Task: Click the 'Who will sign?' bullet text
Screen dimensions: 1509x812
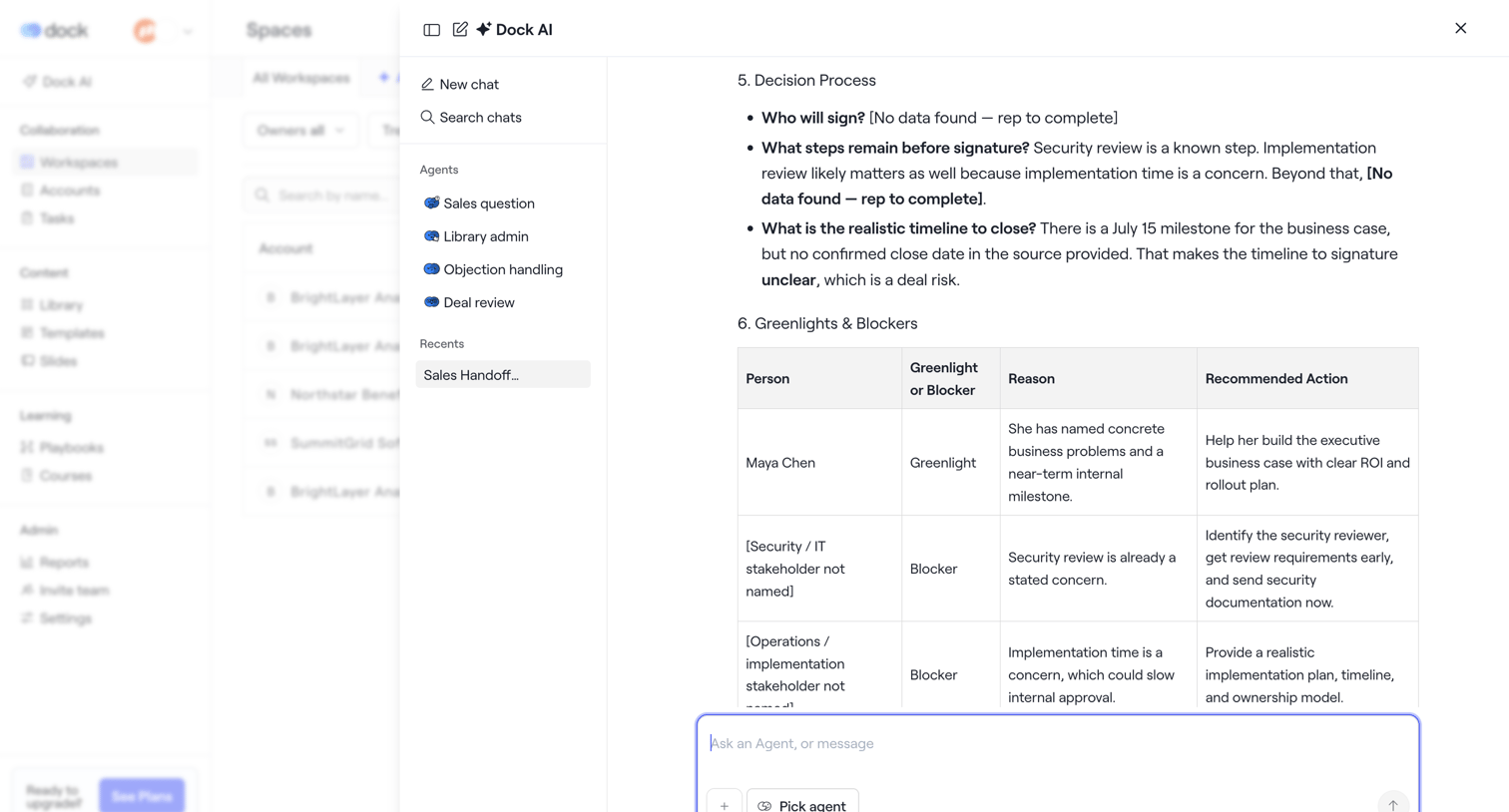Action: tap(939, 119)
